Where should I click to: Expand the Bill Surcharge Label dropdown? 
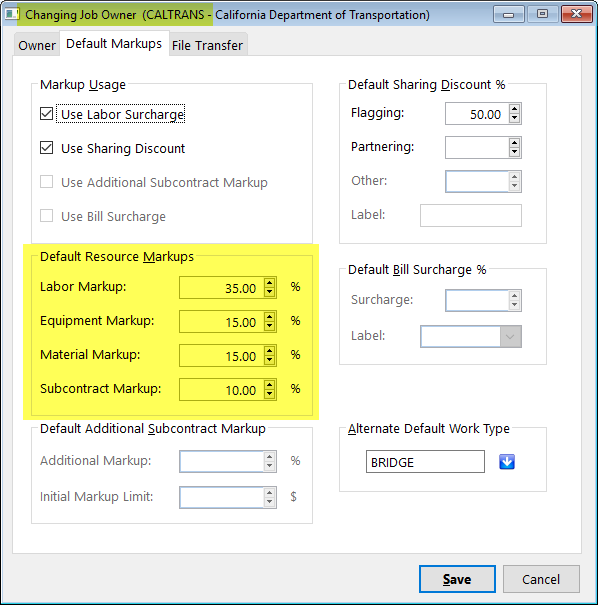coord(510,336)
